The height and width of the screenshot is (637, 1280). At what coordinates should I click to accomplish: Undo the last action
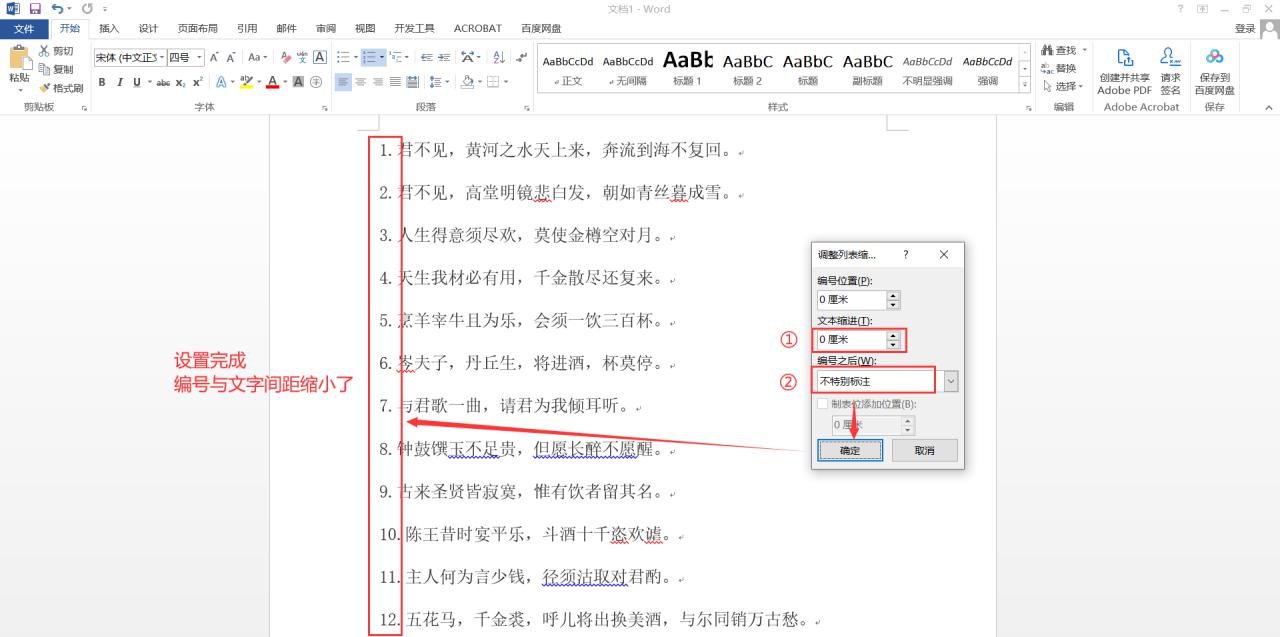pos(58,9)
